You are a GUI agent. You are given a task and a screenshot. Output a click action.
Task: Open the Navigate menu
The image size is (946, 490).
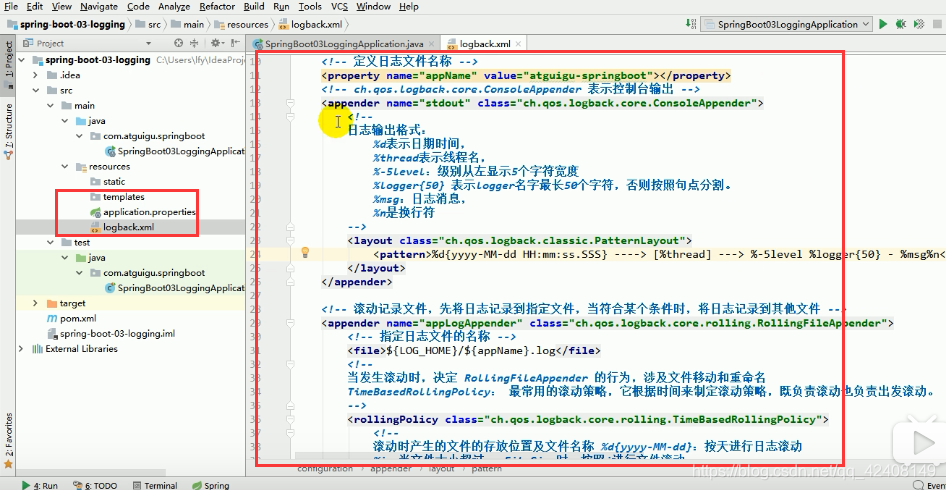coord(99,7)
